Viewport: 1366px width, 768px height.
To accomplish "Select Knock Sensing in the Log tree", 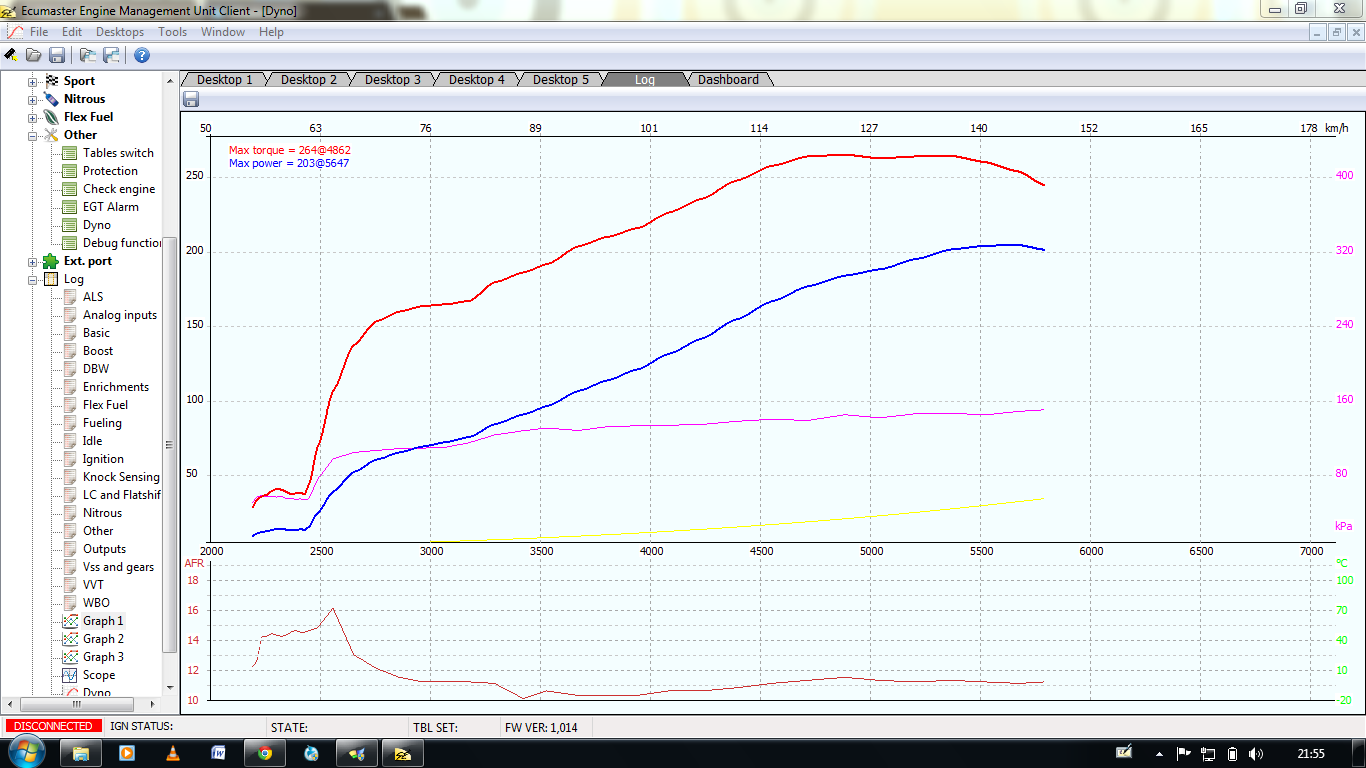I will point(120,477).
